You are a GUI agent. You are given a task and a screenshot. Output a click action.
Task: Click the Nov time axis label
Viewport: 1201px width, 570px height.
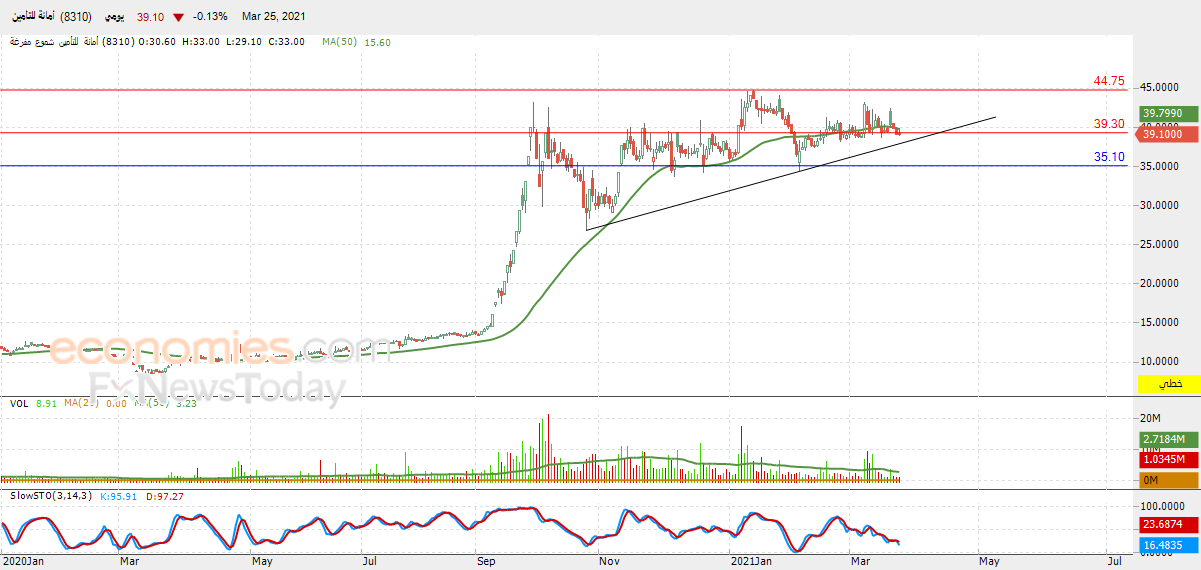coord(609,562)
